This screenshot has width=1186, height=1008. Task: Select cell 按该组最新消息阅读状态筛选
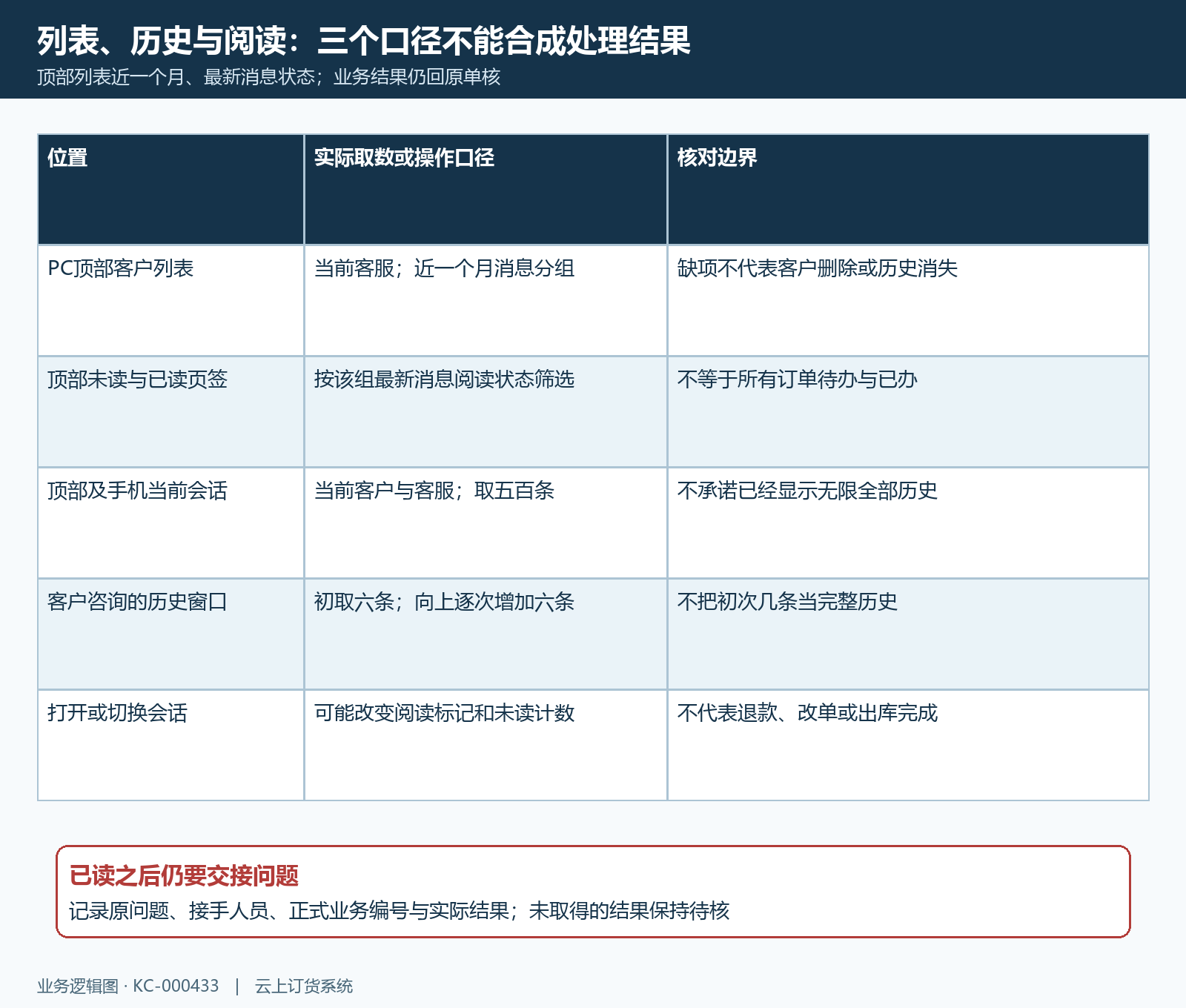[486, 412]
